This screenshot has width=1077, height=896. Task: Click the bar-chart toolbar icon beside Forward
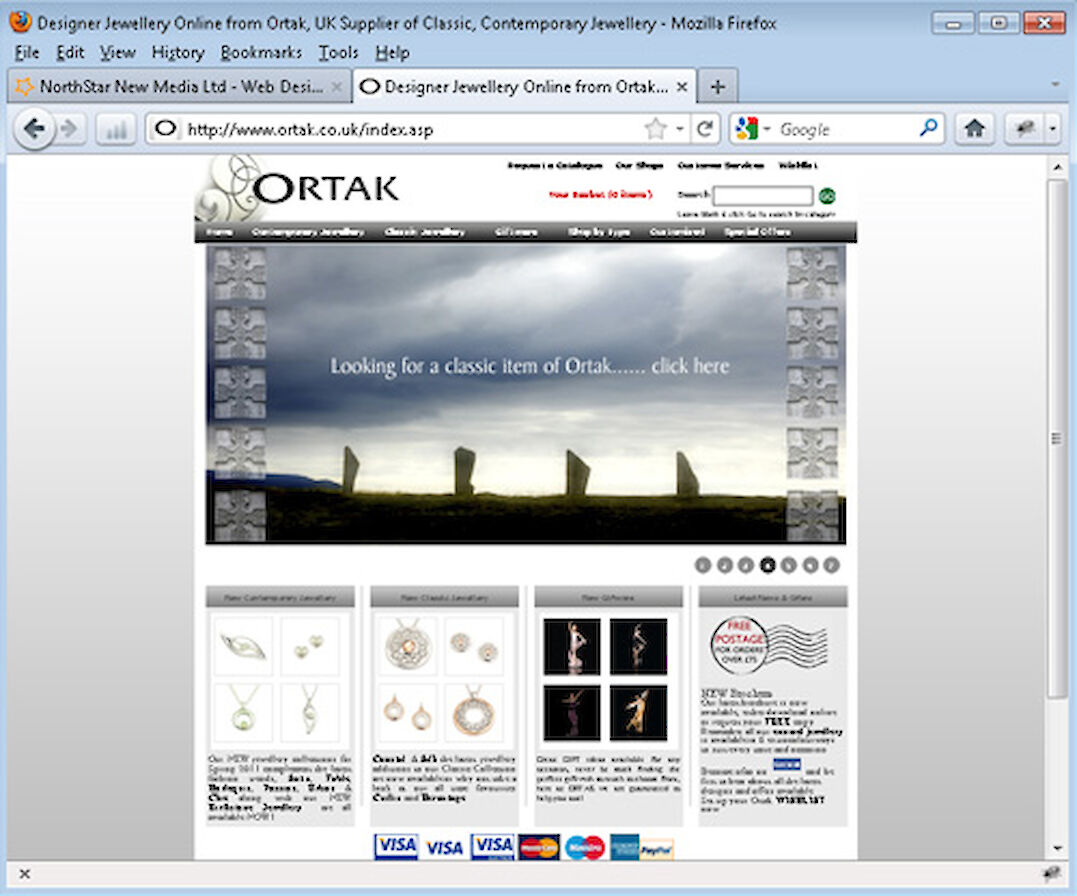tap(115, 129)
